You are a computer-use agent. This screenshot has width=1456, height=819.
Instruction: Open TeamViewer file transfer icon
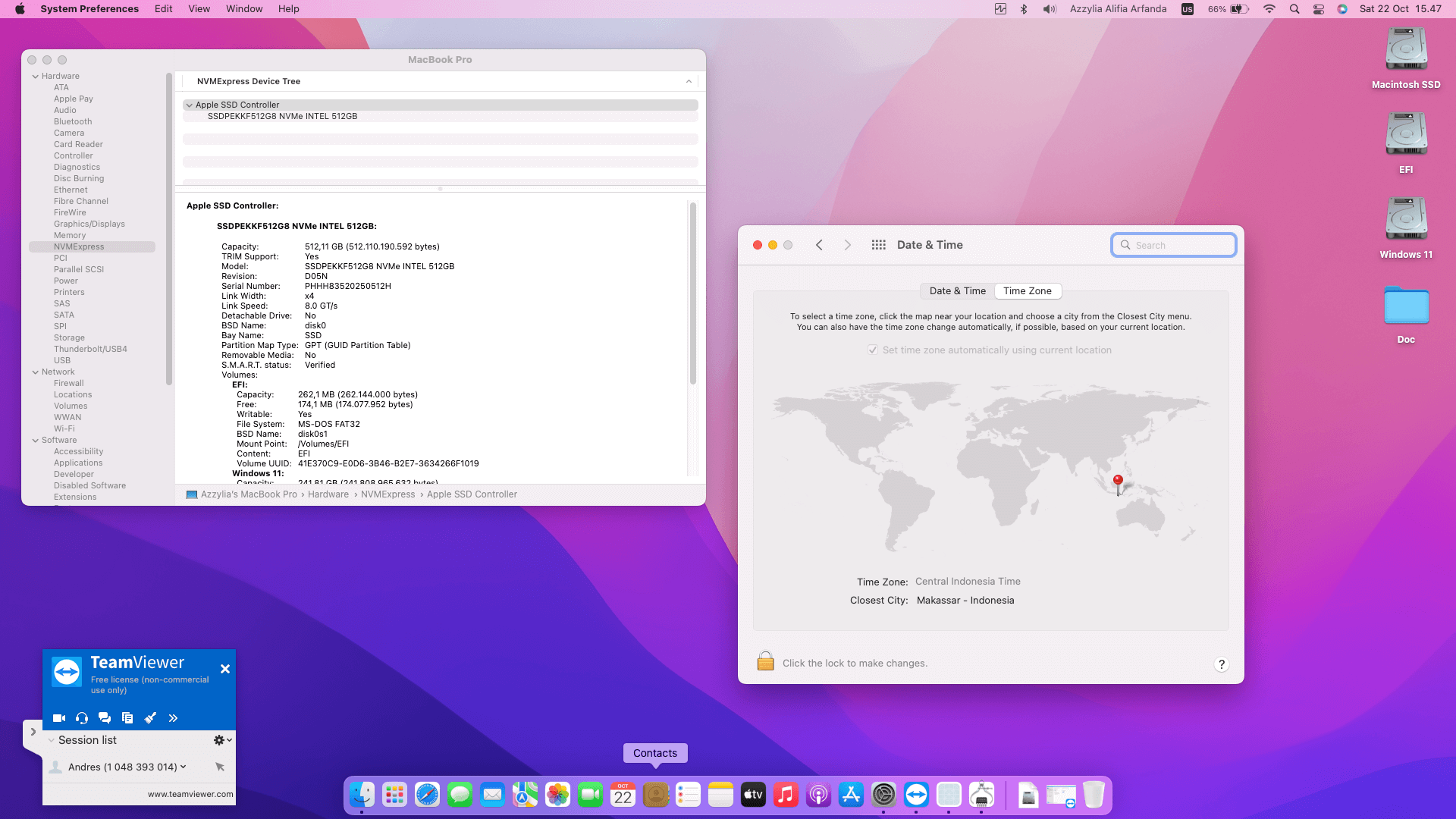point(127,718)
